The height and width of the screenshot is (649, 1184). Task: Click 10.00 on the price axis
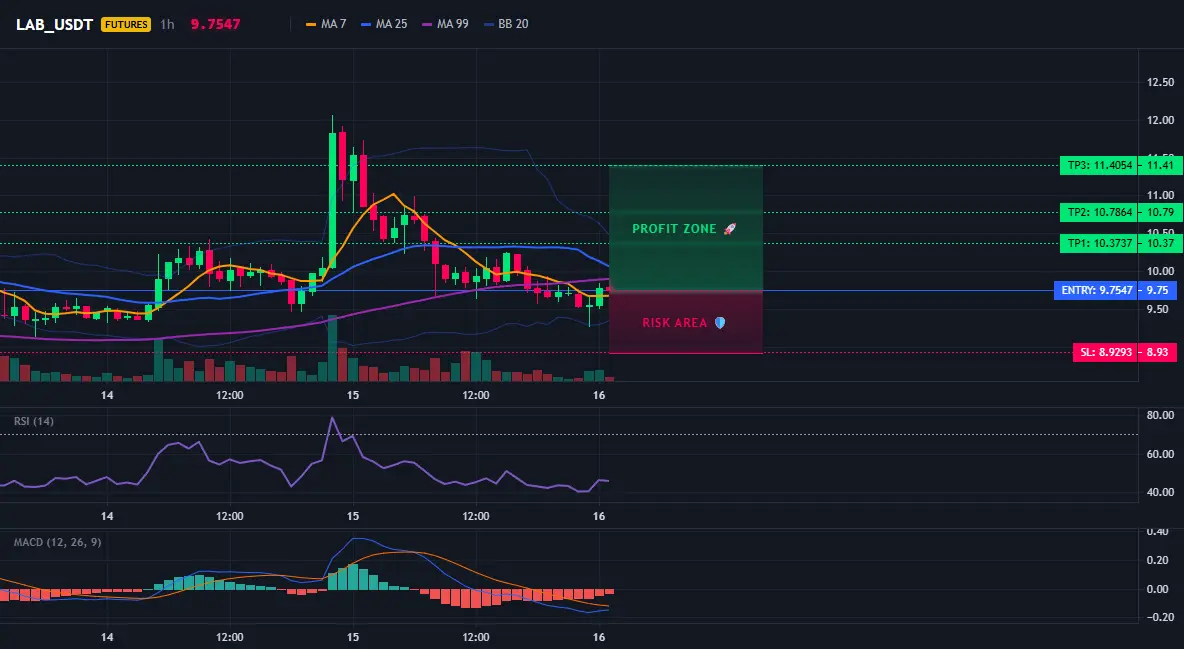pos(1160,271)
